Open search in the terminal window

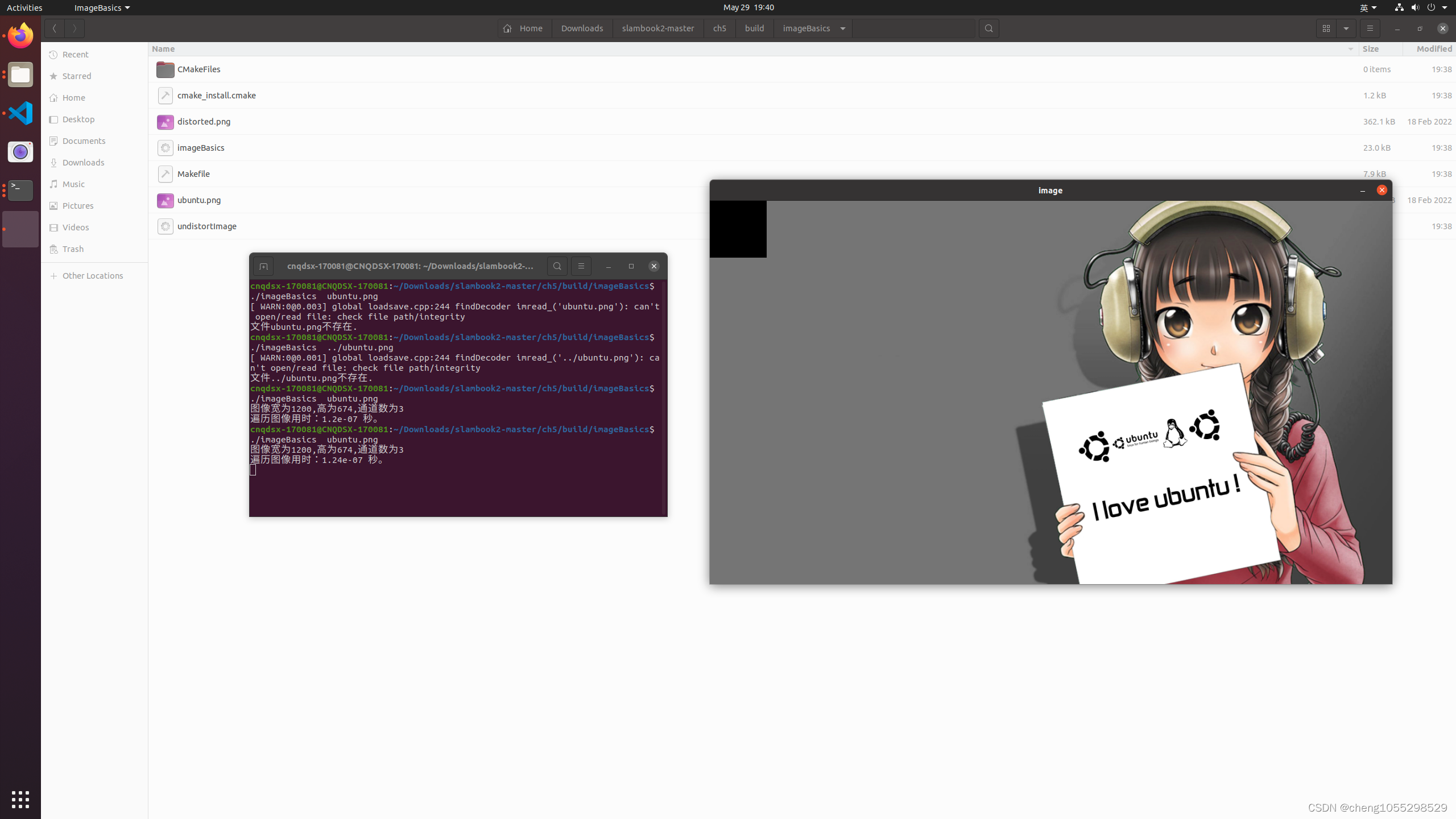tap(557, 266)
